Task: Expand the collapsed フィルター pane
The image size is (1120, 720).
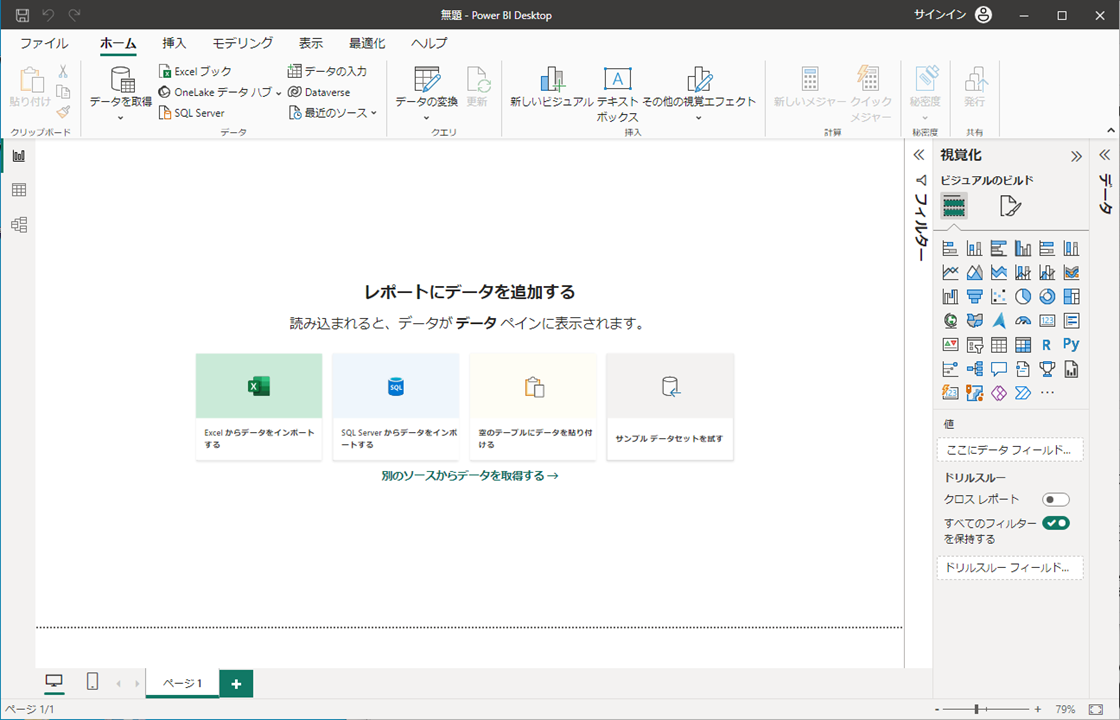Action: point(918,155)
